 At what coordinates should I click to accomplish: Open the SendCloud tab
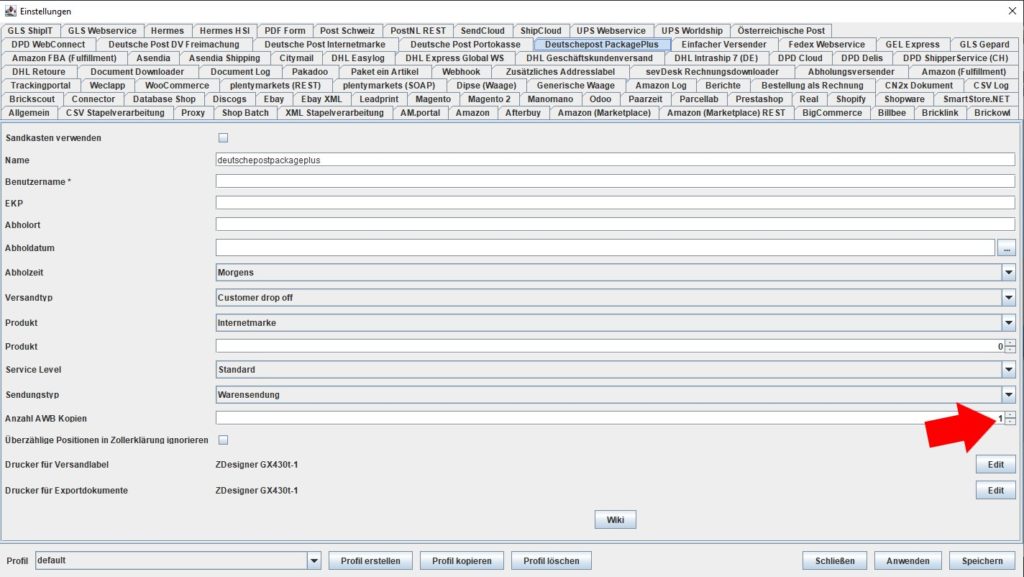tap(483, 31)
